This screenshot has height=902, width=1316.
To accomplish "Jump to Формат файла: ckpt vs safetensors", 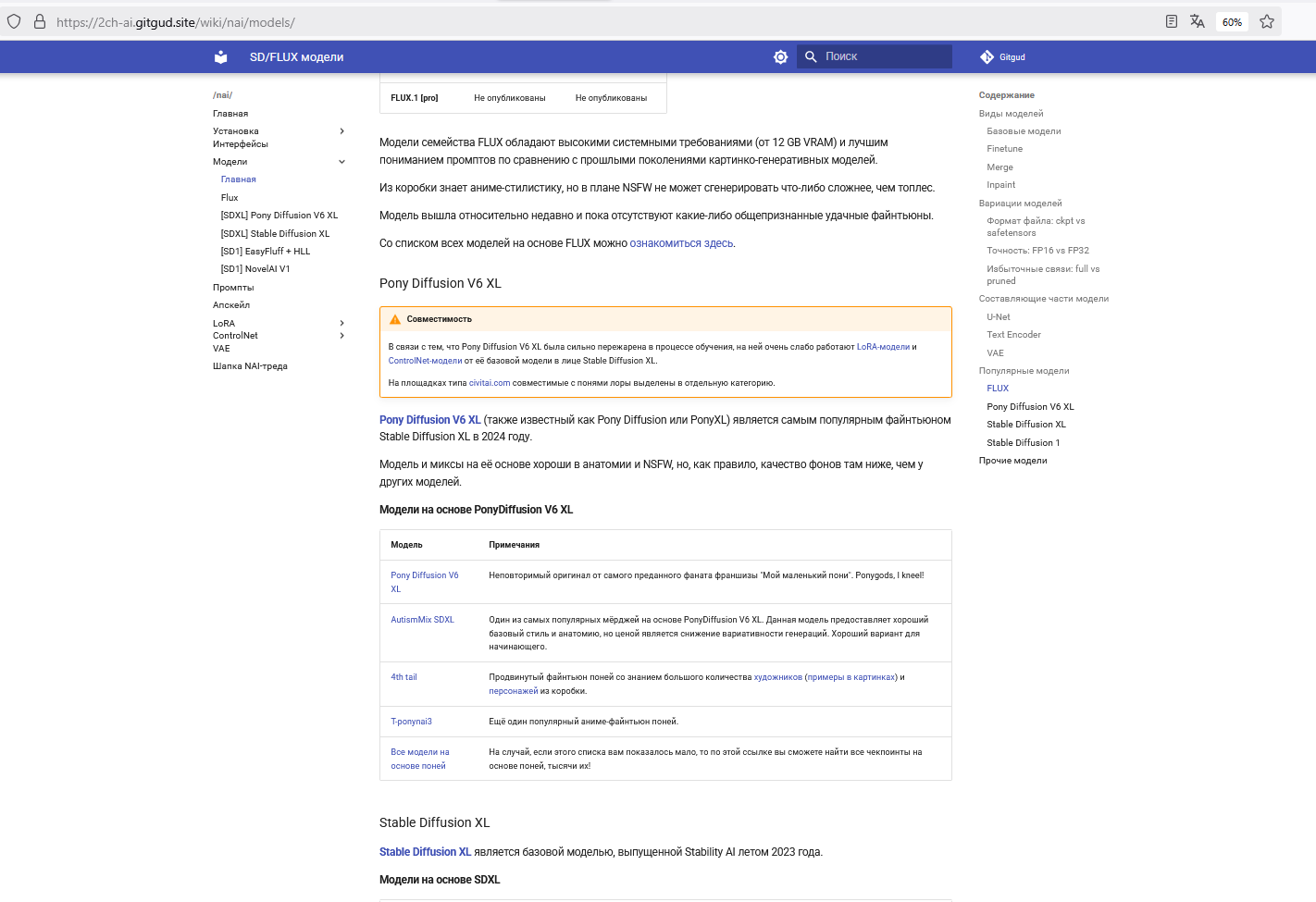I will pos(1036,227).
